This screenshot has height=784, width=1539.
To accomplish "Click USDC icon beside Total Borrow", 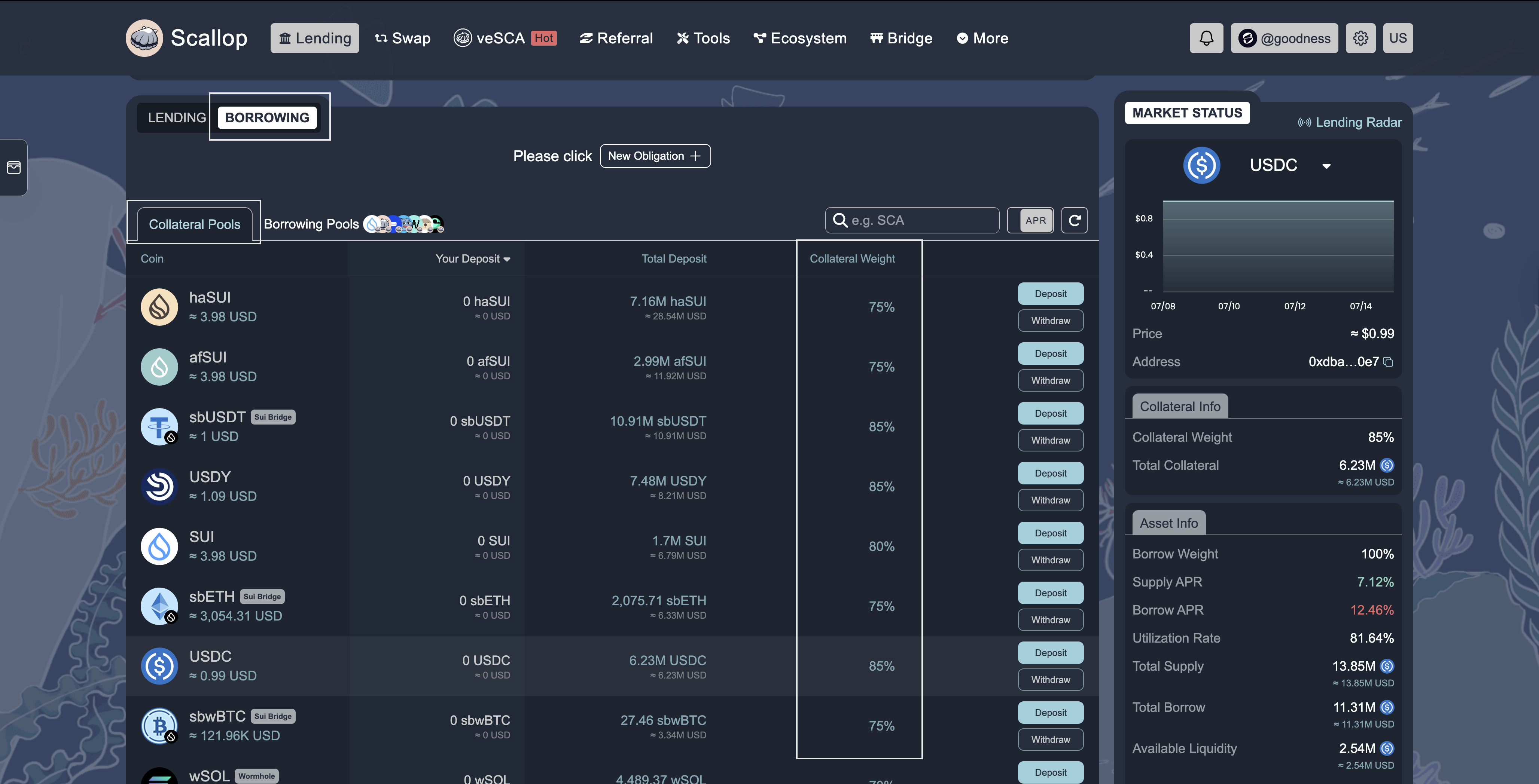I will click(x=1387, y=707).
